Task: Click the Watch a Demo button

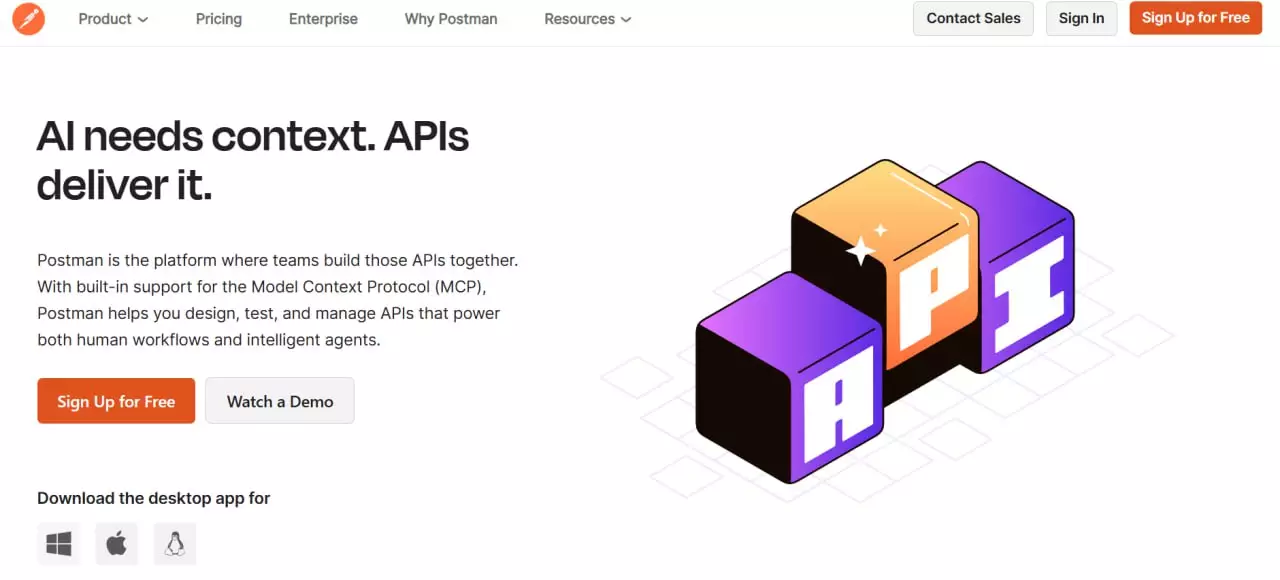Action: (x=280, y=401)
